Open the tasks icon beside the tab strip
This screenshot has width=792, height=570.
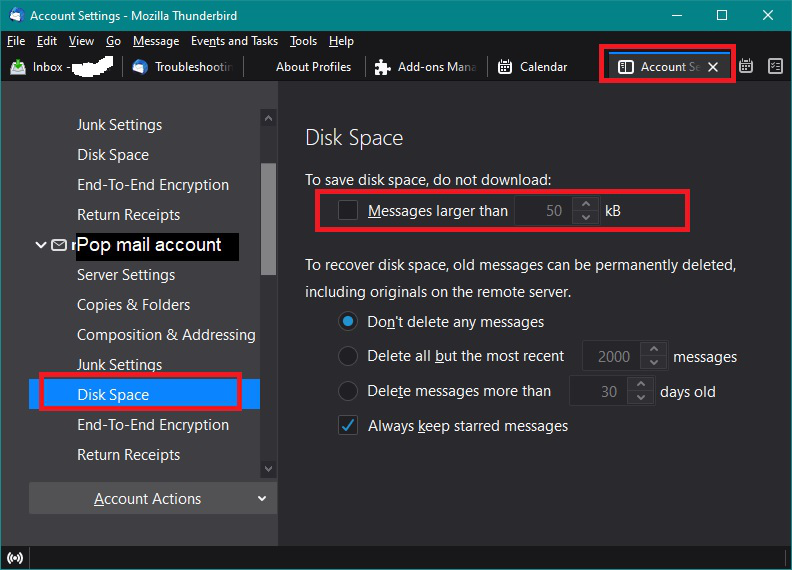pyautogui.click(x=775, y=66)
